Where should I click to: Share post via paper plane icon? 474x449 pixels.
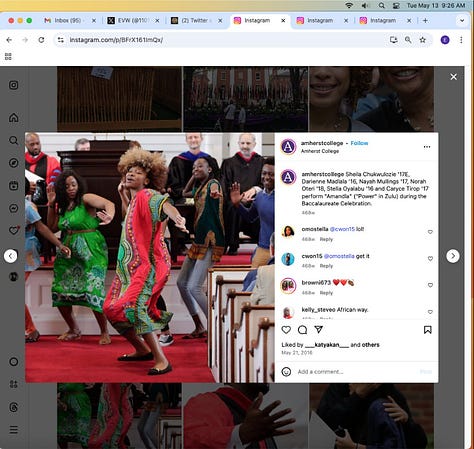point(319,330)
